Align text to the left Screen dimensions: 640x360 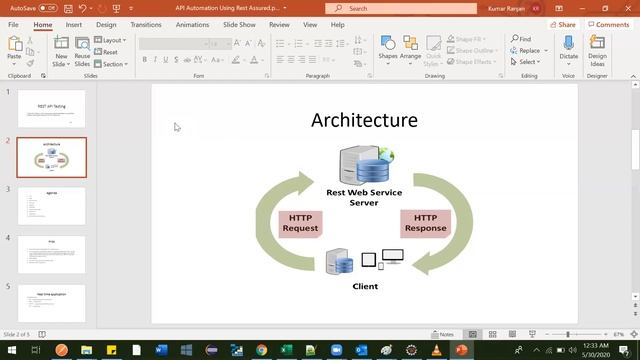coord(280,60)
